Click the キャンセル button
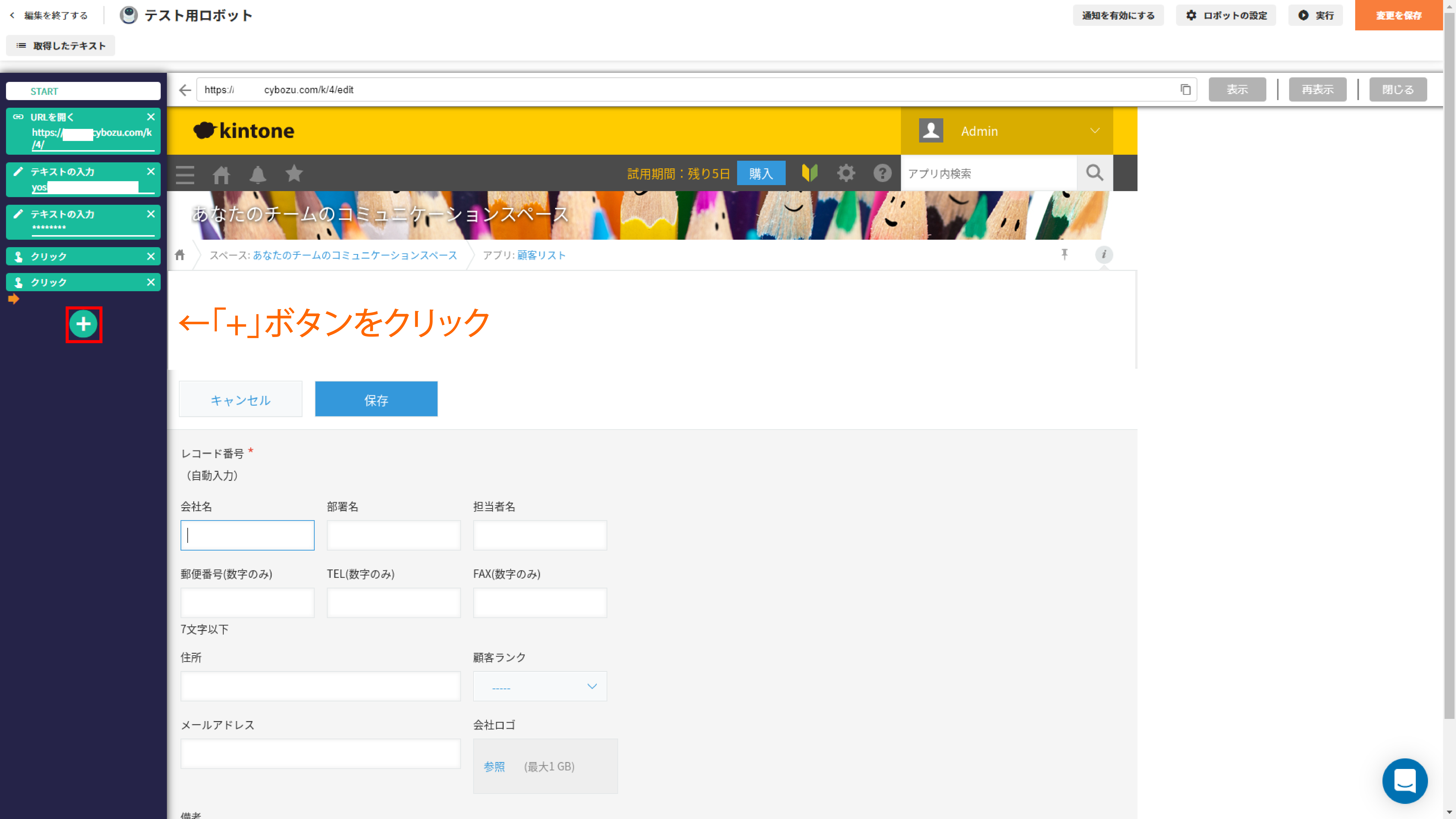The width and height of the screenshot is (1456, 819). pos(241,399)
